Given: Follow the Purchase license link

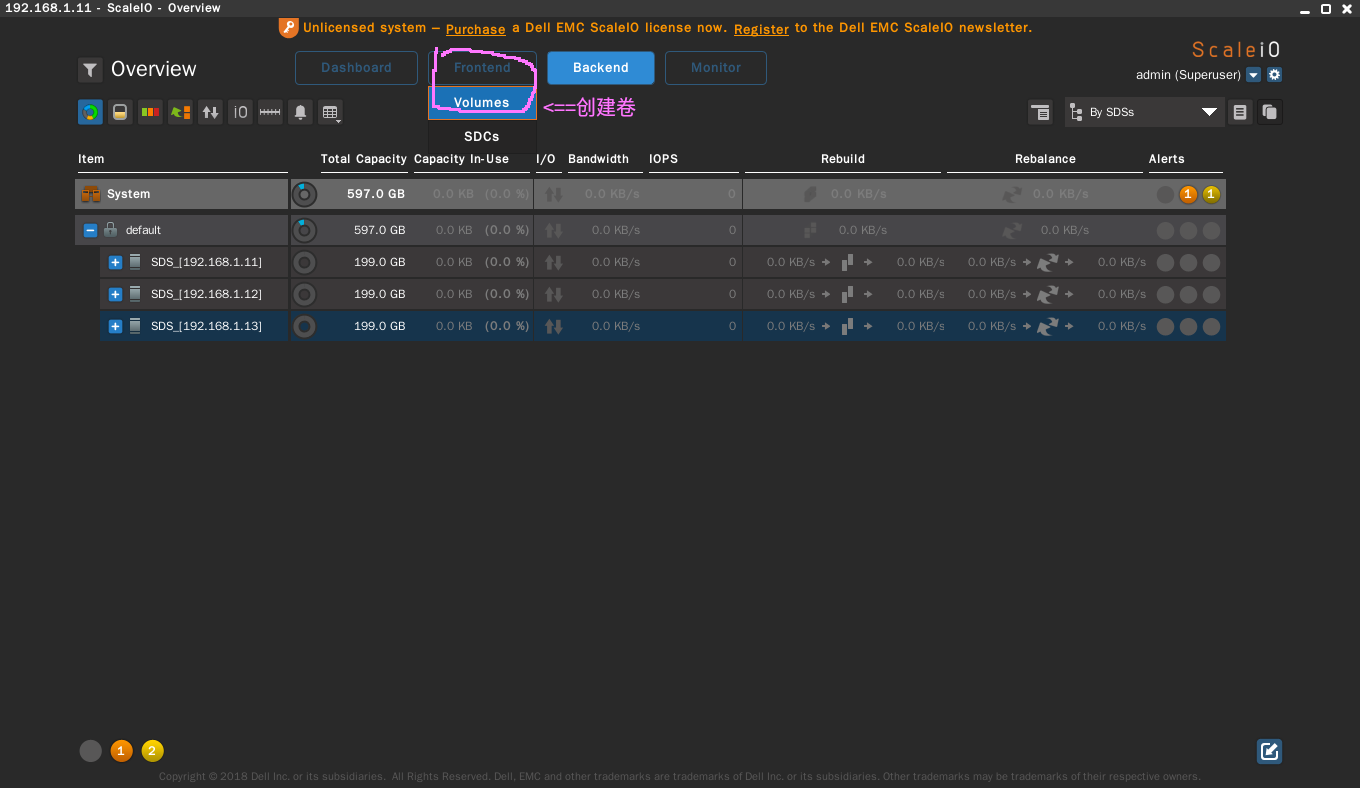Looking at the screenshot, I should click(x=475, y=29).
